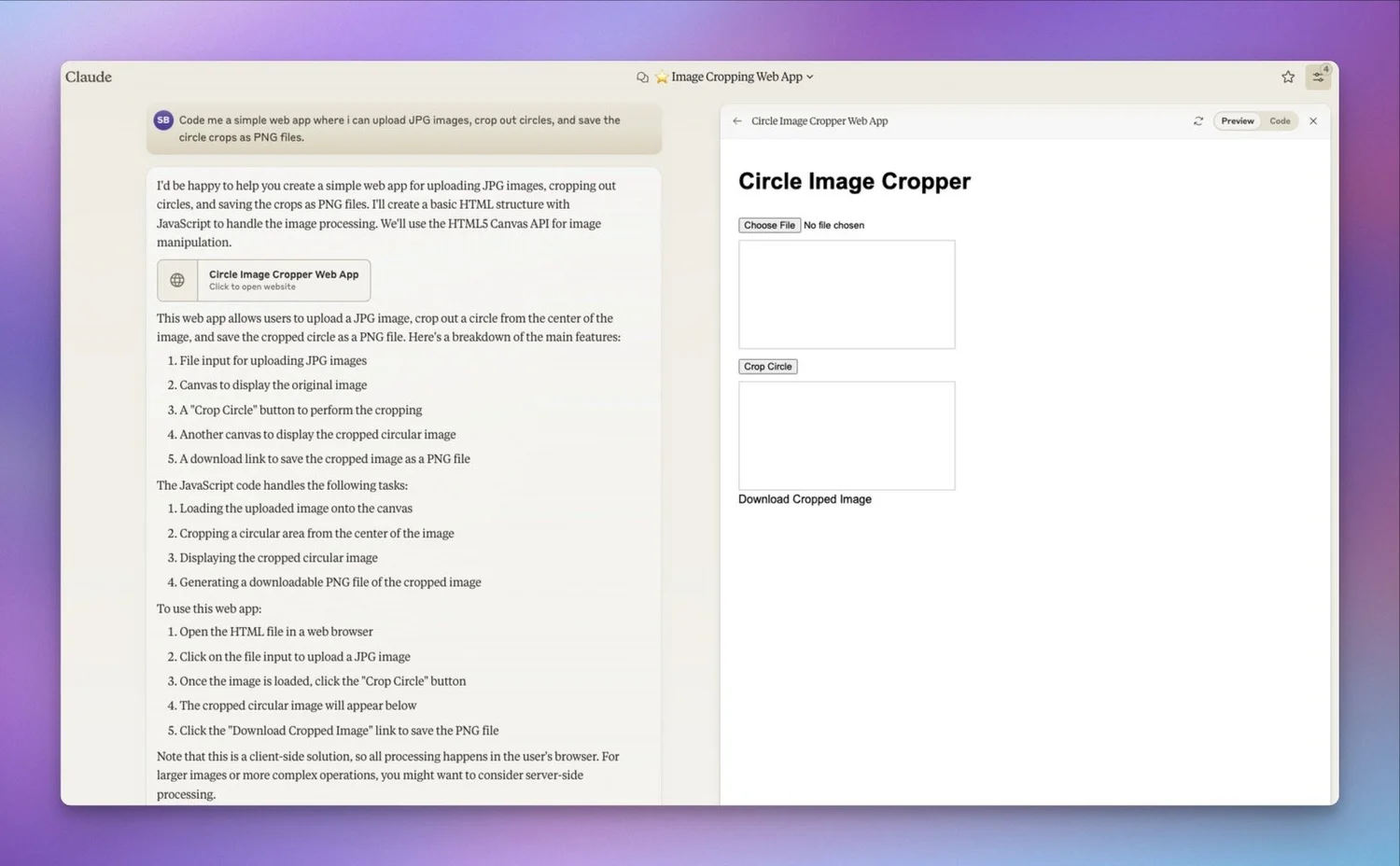Screen dimensions: 1400x866
Task: Click the share icon next to conversation title
Action: [642, 77]
